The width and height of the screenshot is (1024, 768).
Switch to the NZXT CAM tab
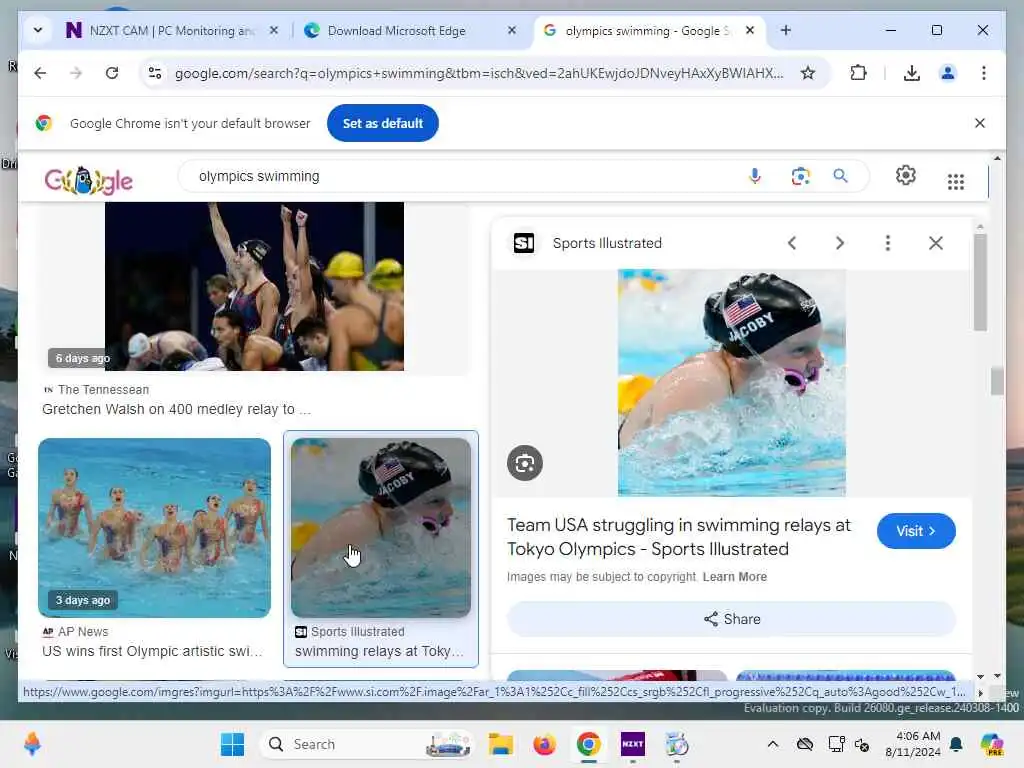tap(171, 31)
